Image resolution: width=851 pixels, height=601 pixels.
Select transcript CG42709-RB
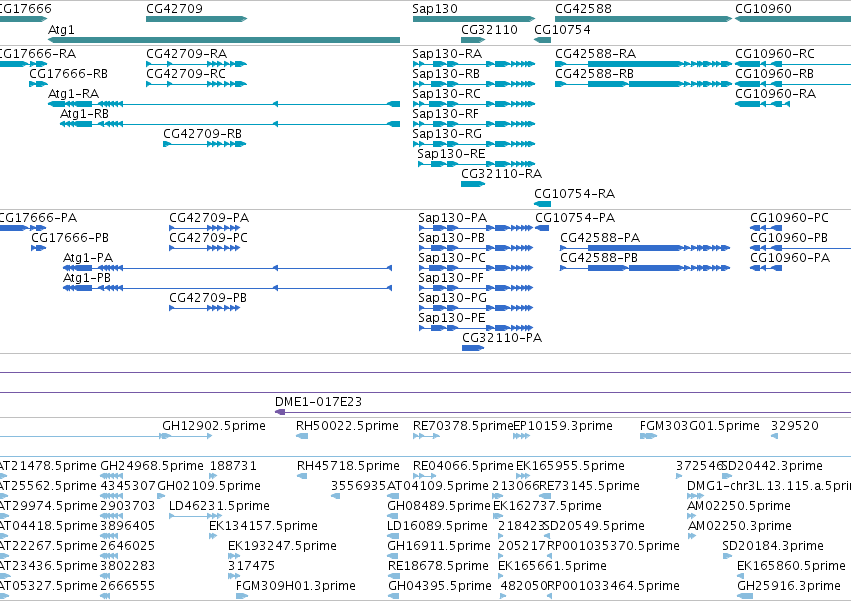click(x=205, y=144)
